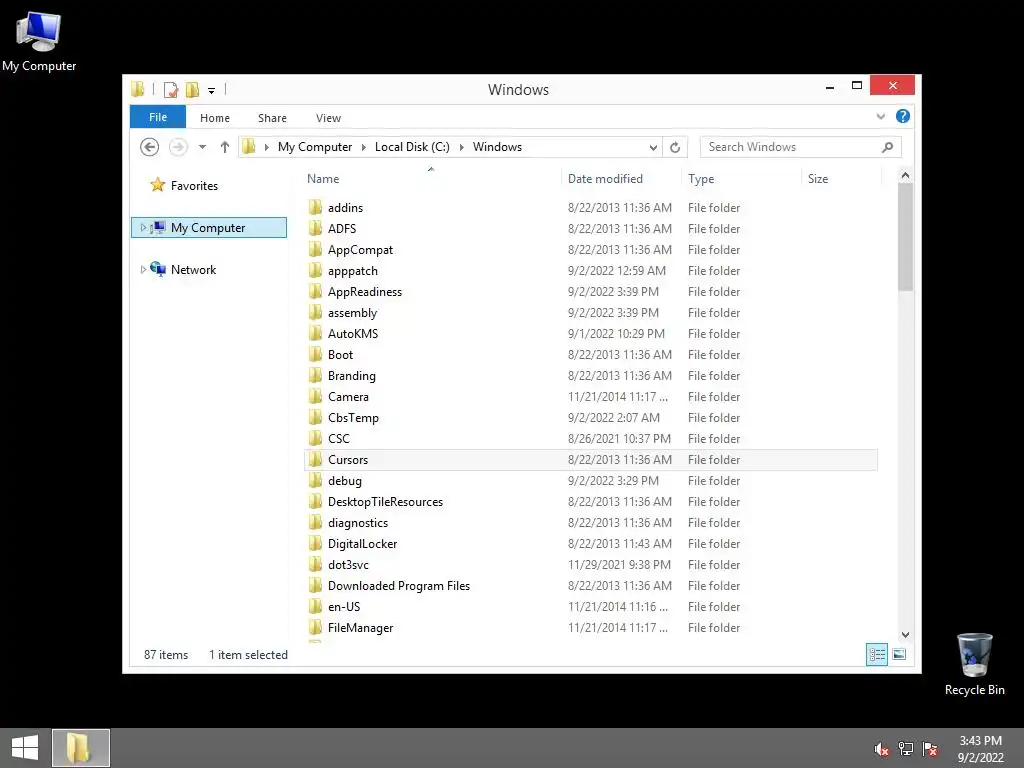Select the AppReadiness folder icon
This screenshot has height=768, width=1024.
pos(315,291)
